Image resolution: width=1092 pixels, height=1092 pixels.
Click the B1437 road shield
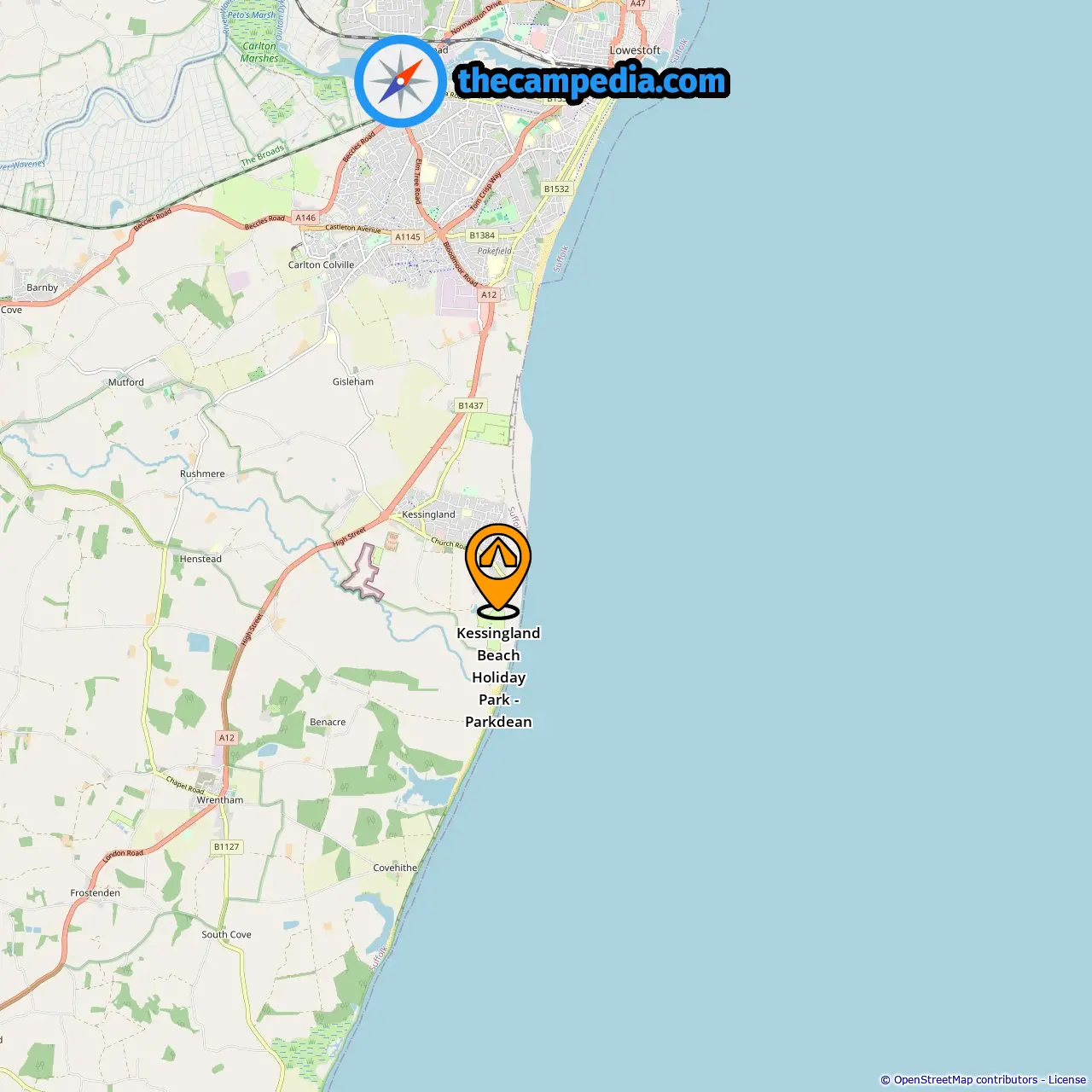click(470, 406)
